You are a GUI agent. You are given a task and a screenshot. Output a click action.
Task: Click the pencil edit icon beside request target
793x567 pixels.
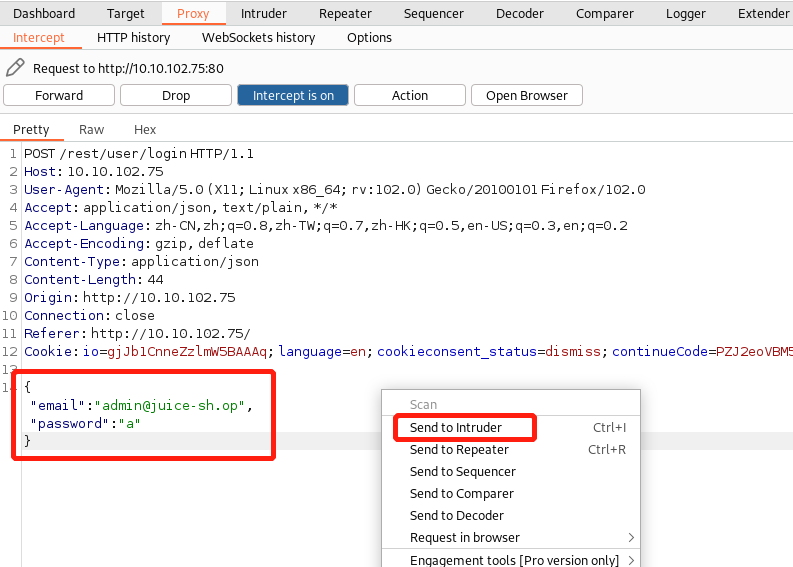(15, 68)
